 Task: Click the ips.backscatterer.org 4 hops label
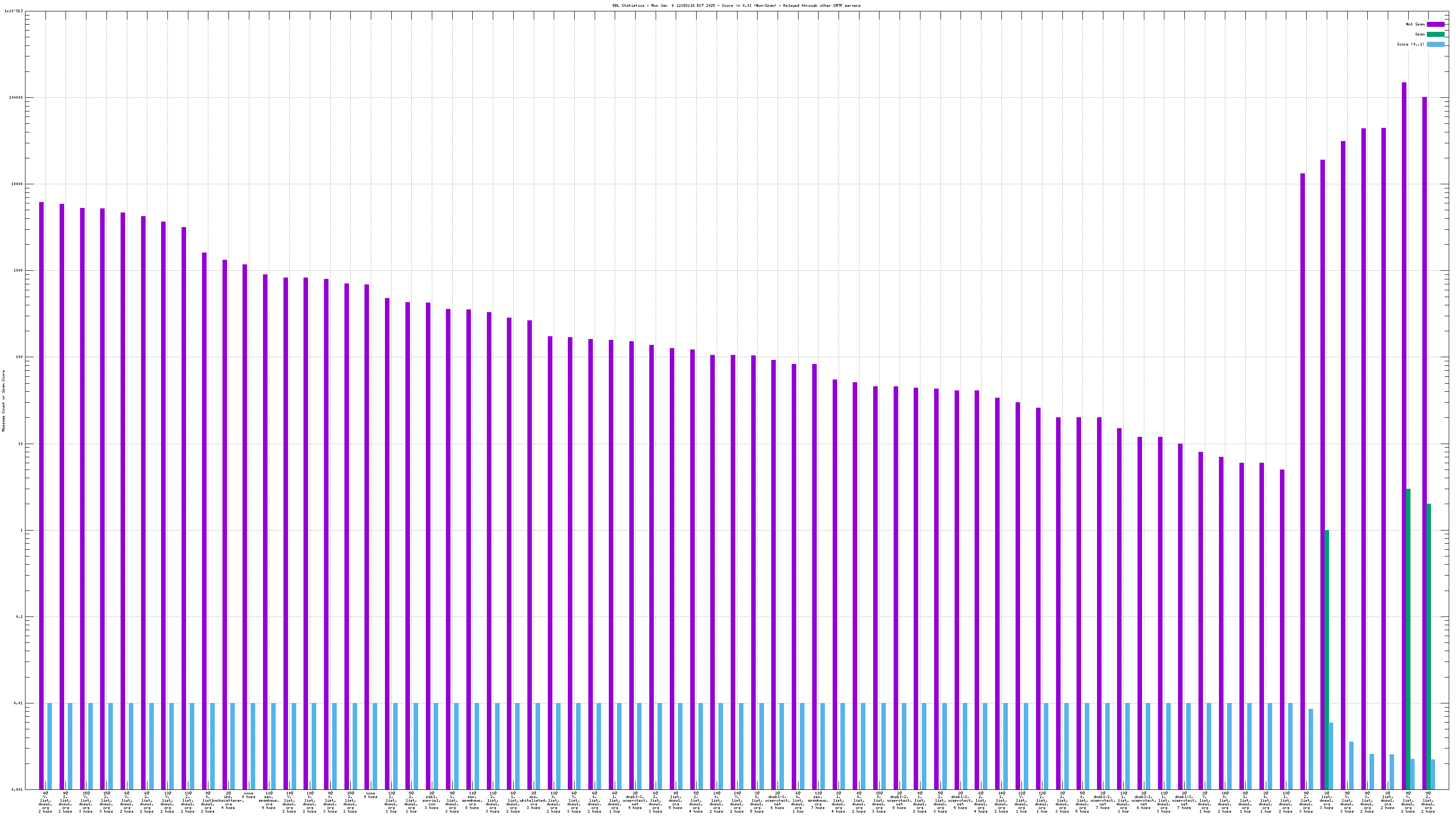pos(228,800)
